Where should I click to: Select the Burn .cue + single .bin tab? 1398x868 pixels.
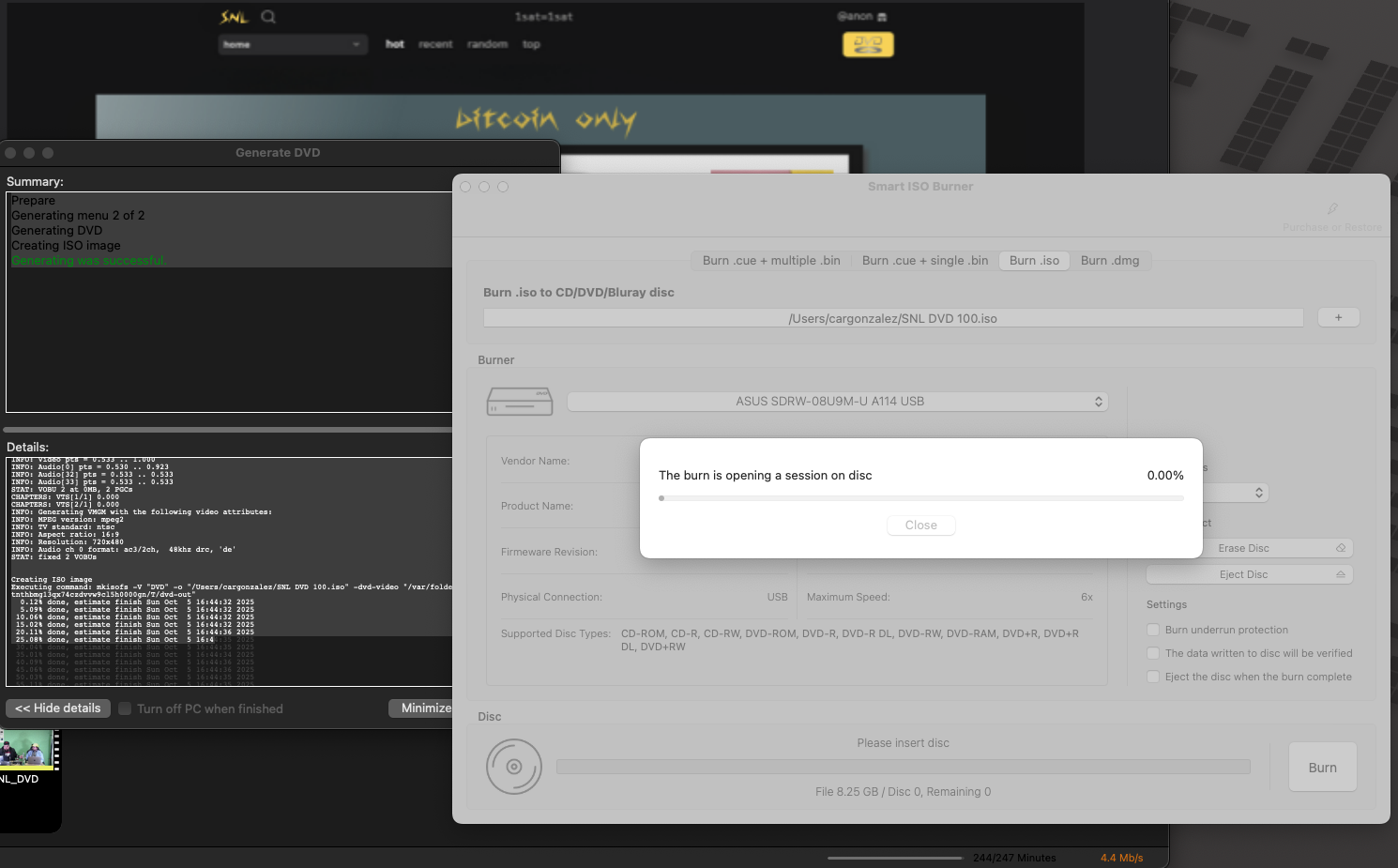point(924,261)
